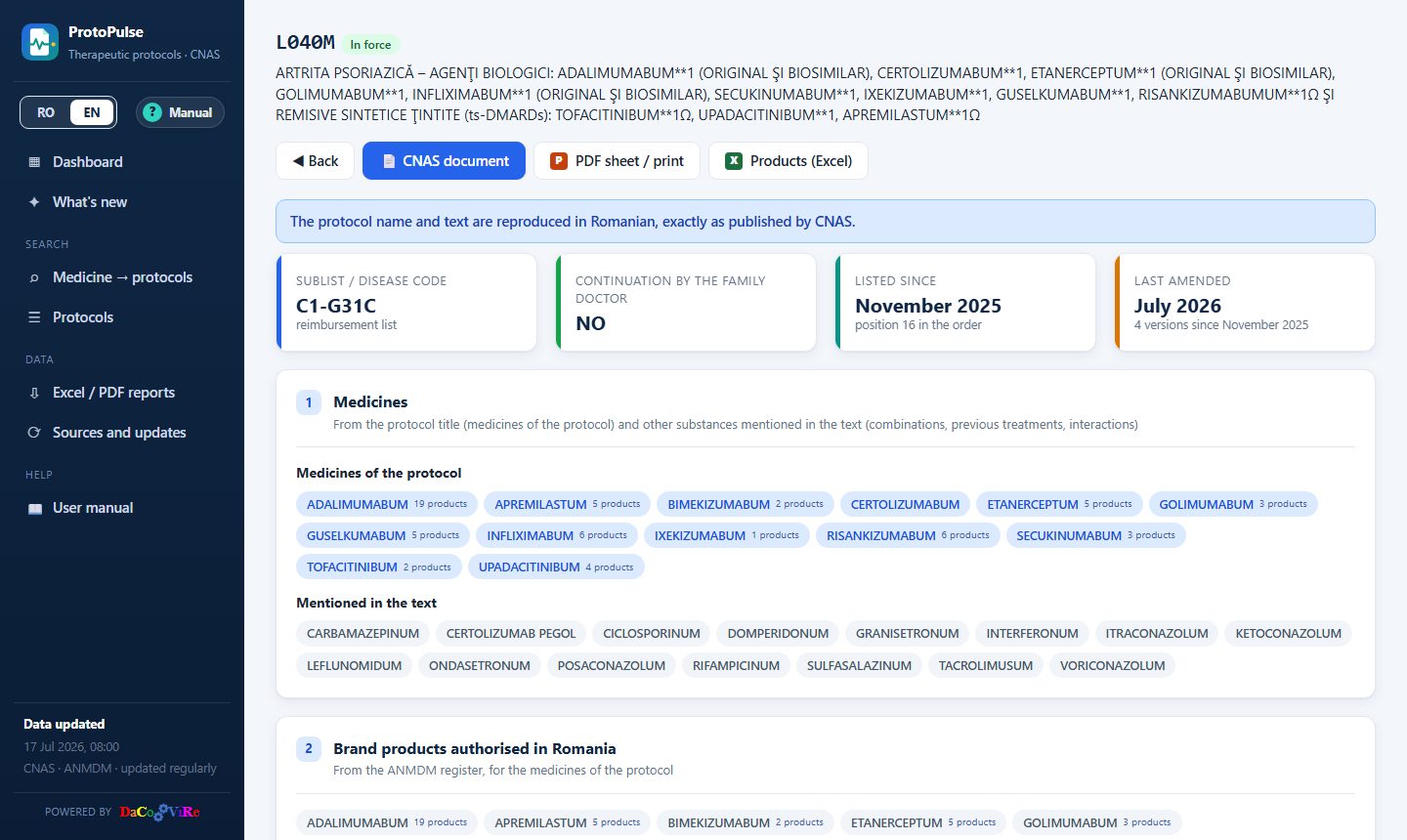
Task: Click the In force status badge
Action: (370, 45)
